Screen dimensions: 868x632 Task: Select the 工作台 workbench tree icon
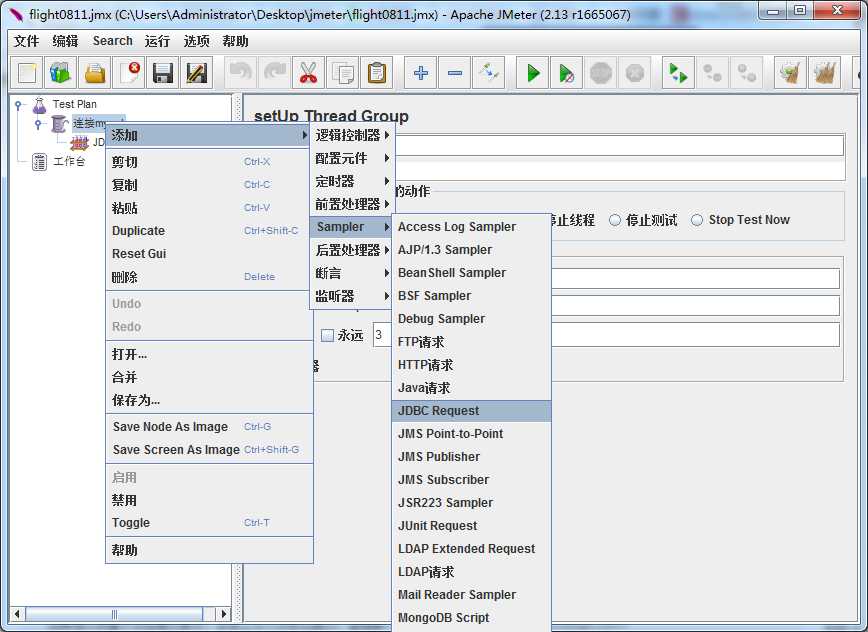(x=39, y=162)
